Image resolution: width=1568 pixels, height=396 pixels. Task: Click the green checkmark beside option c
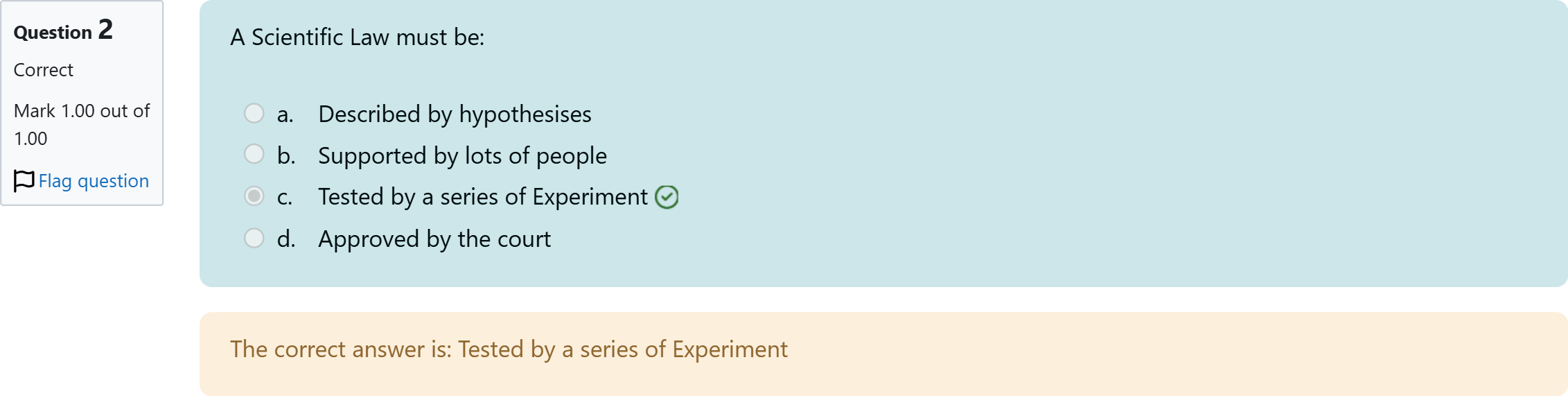coord(667,198)
